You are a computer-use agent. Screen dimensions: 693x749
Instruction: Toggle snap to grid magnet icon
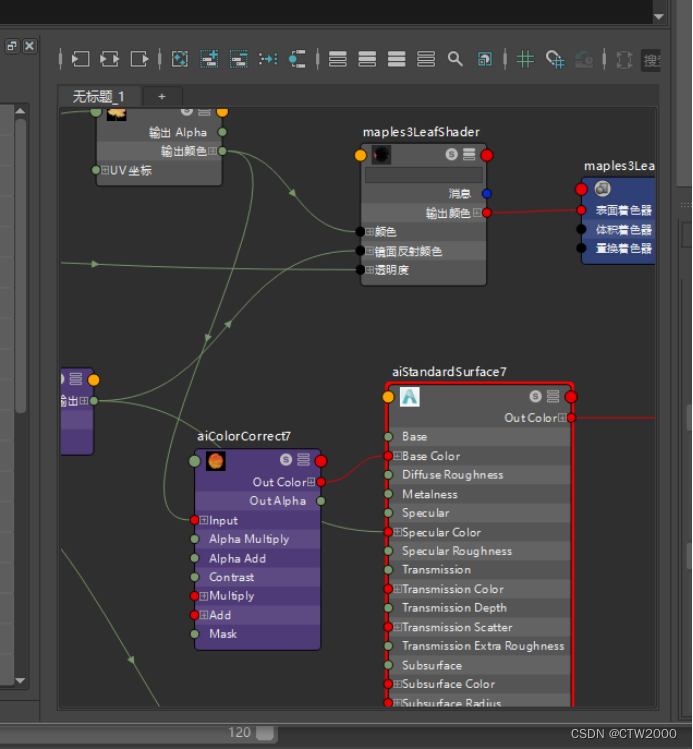(555, 59)
